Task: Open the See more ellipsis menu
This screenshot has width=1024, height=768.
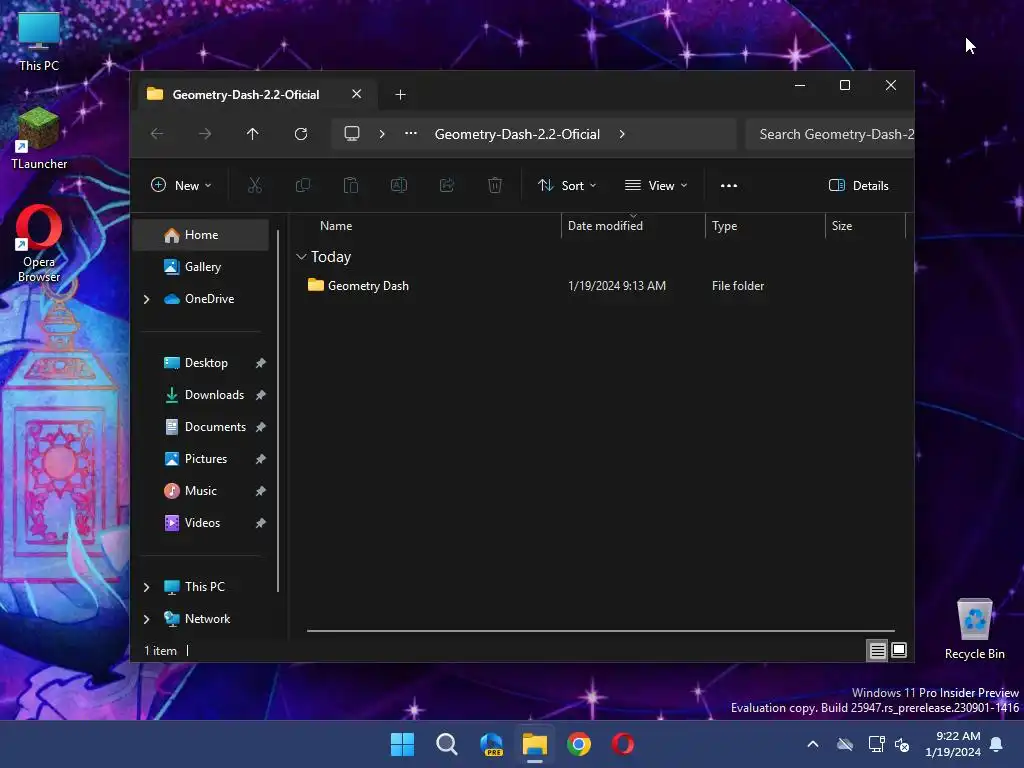Action: coord(729,185)
